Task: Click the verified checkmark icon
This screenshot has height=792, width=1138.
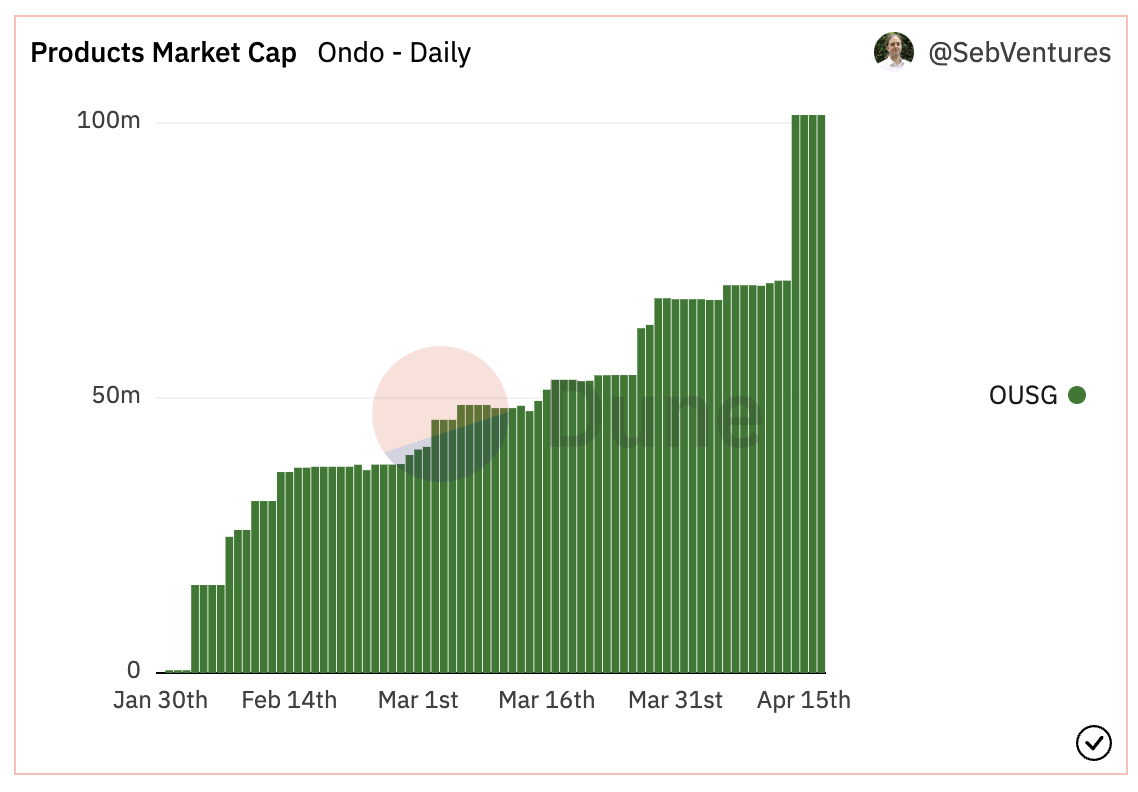Action: (1093, 743)
